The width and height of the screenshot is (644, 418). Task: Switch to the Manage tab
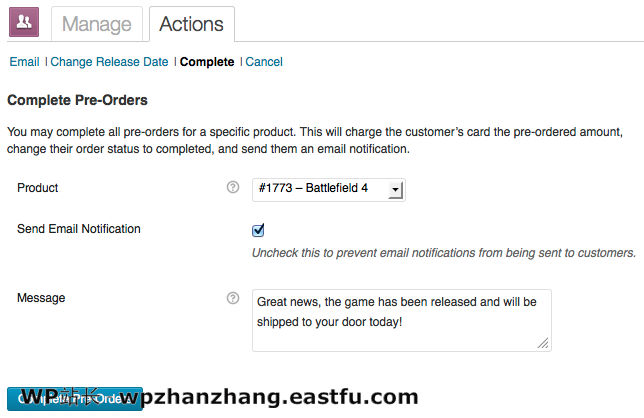(96, 24)
